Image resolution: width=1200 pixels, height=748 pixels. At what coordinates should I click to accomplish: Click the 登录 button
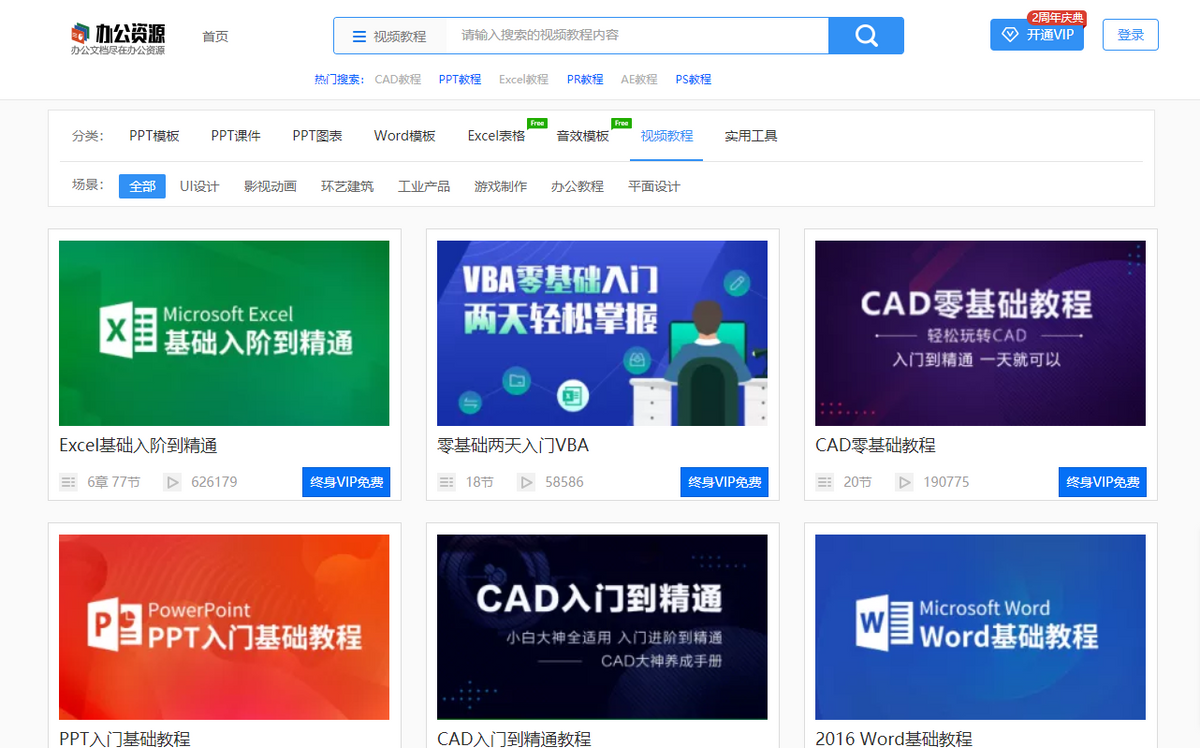pyautogui.click(x=1131, y=35)
